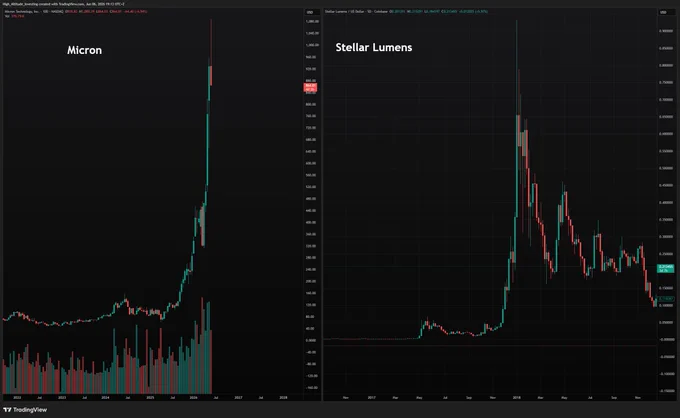
Task: Click the 1,000.00 price level on Micron axis
Action: click(312, 45)
